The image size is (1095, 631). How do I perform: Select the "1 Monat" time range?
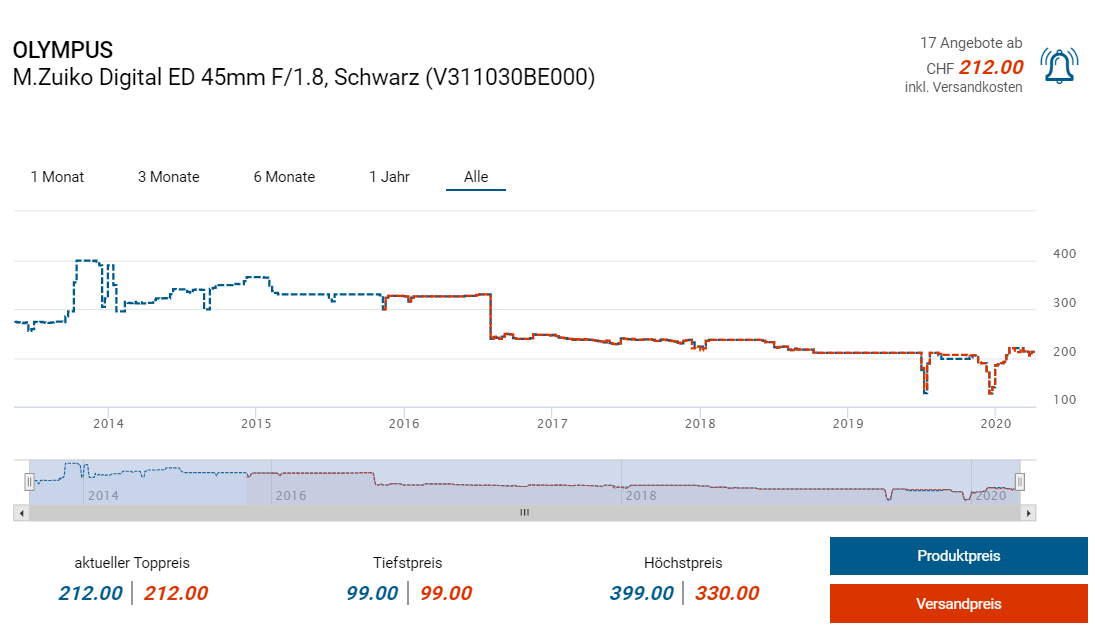click(57, 177)
